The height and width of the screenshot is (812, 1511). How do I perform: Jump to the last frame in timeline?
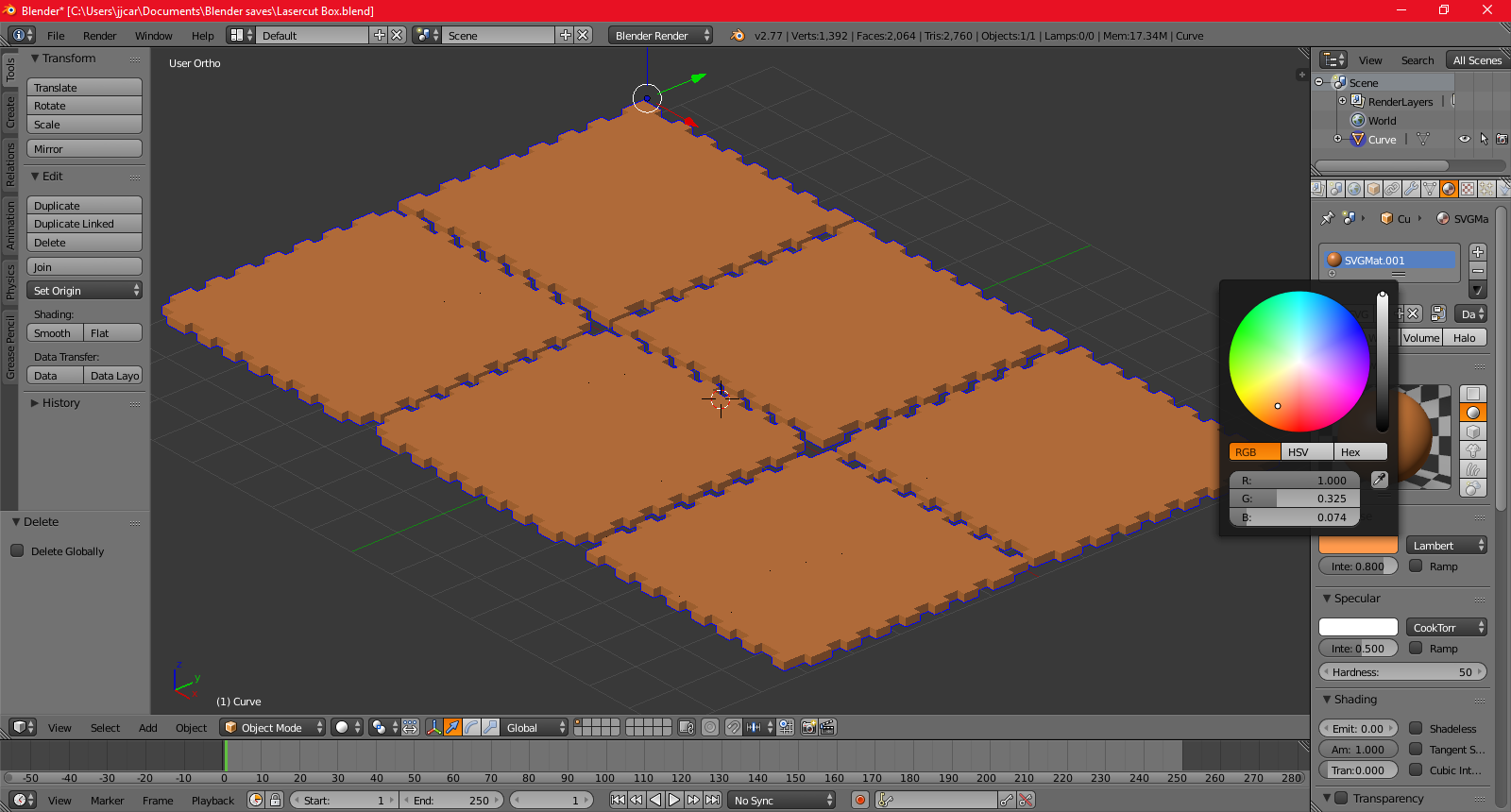pyautogui.click(x=712, y=800)
